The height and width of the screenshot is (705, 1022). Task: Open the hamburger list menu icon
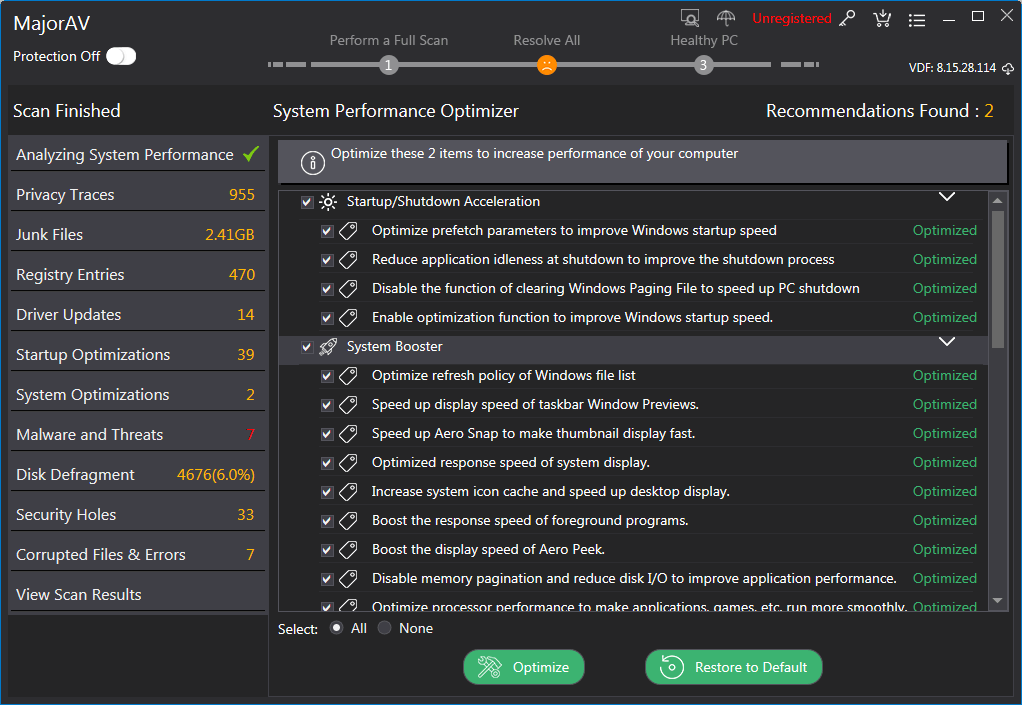(x=917, y=20)
